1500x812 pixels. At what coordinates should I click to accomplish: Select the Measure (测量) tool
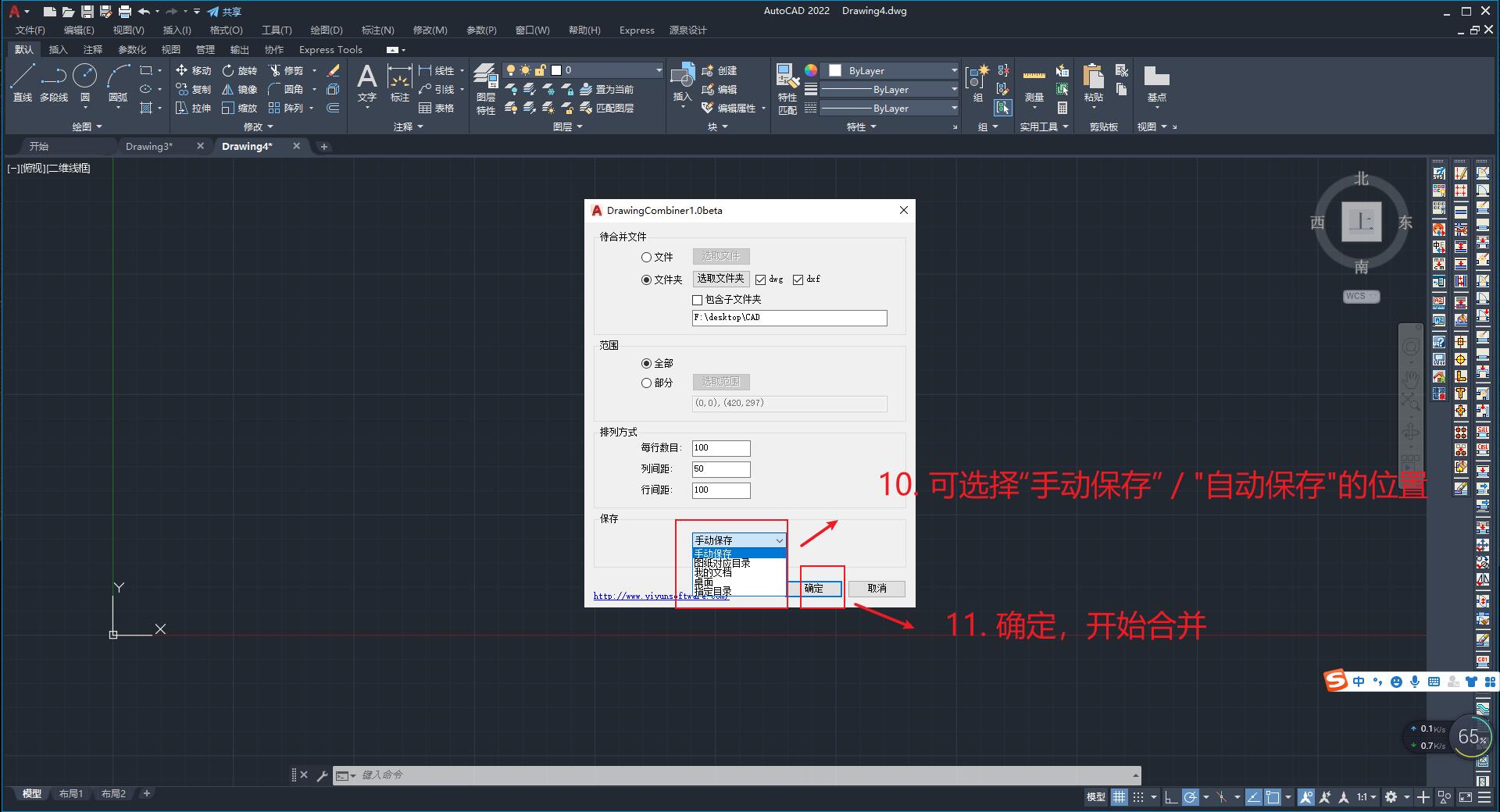1034,83
